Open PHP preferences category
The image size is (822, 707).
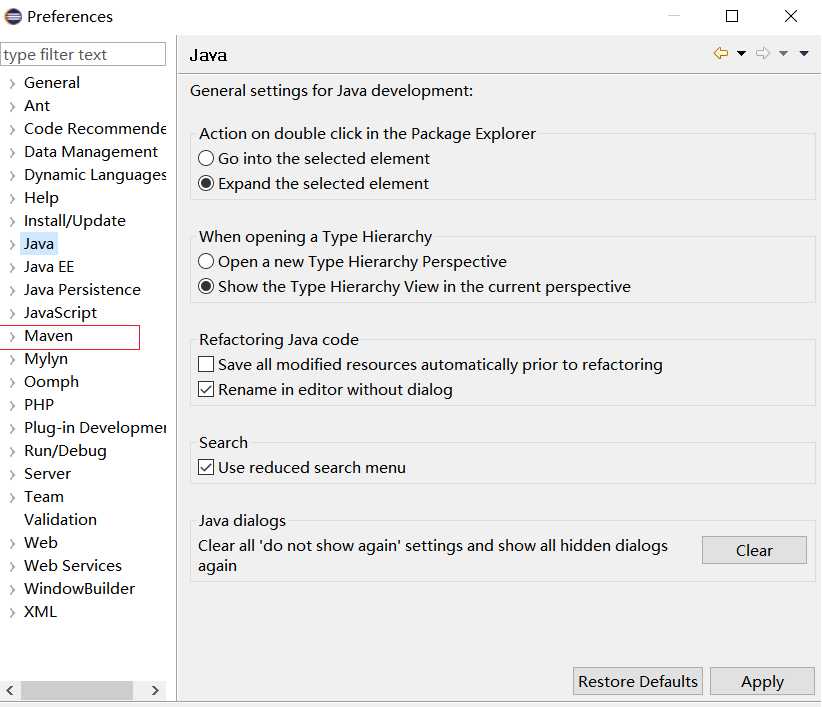pos(39,405)
